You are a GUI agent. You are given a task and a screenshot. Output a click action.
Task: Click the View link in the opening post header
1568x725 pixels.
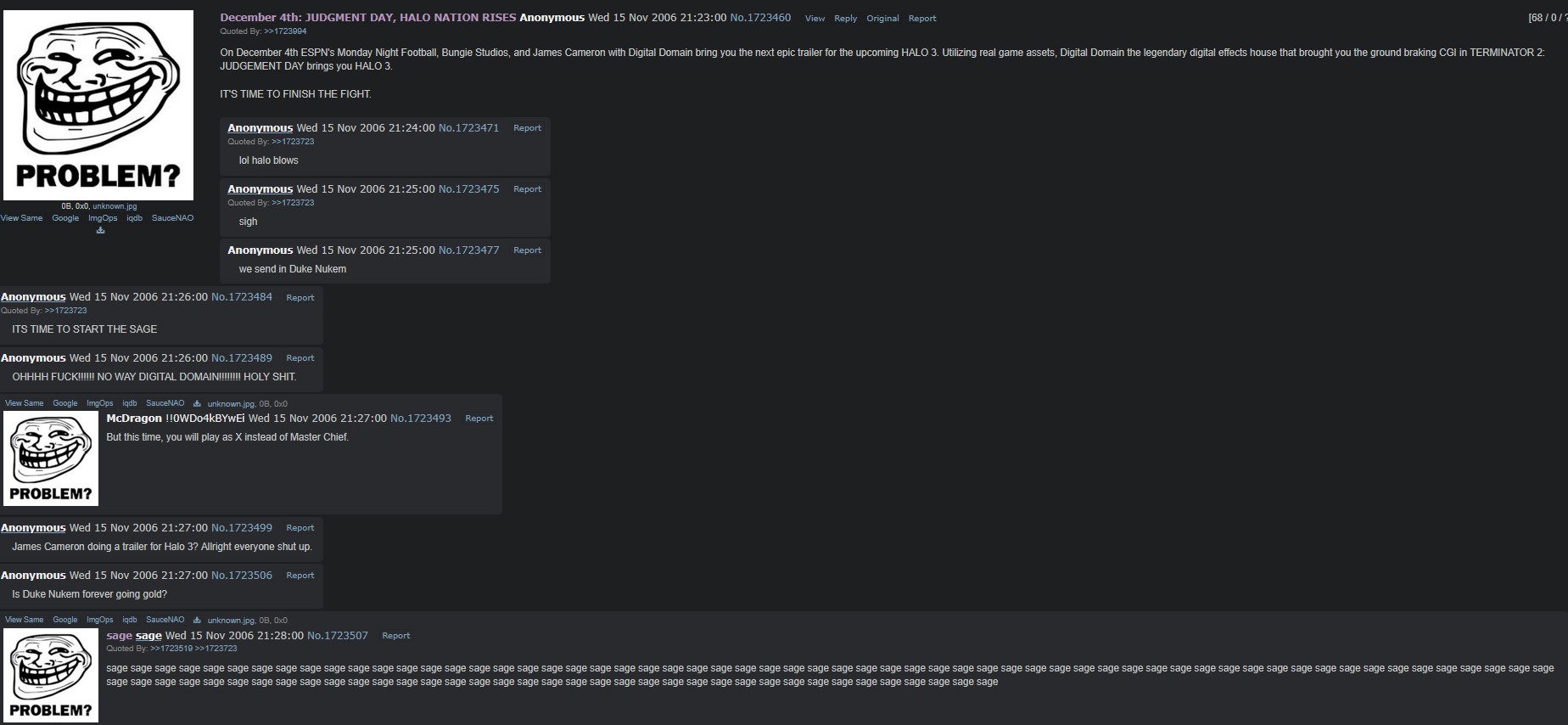point(815,19)
